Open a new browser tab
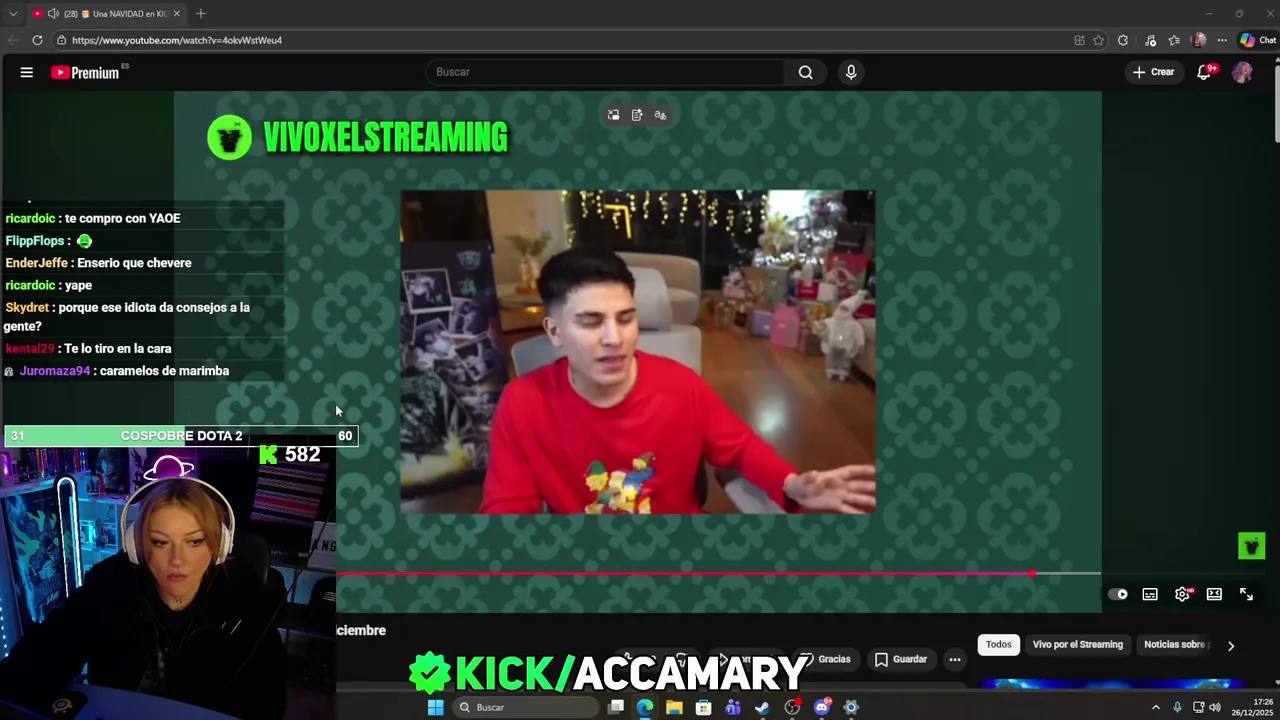Viewport: 1280px width, 720px height. pos(201,14)
